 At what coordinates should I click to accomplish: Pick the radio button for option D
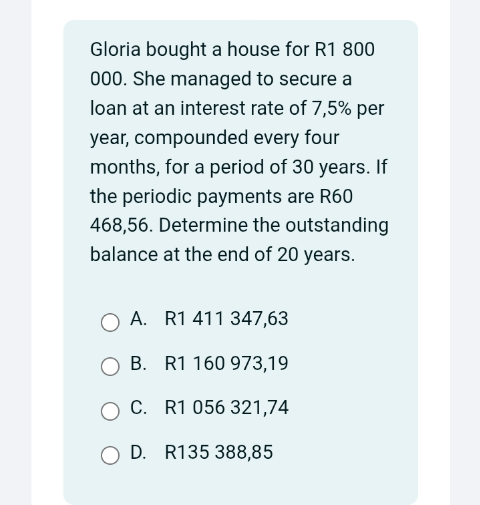(110, 455)
